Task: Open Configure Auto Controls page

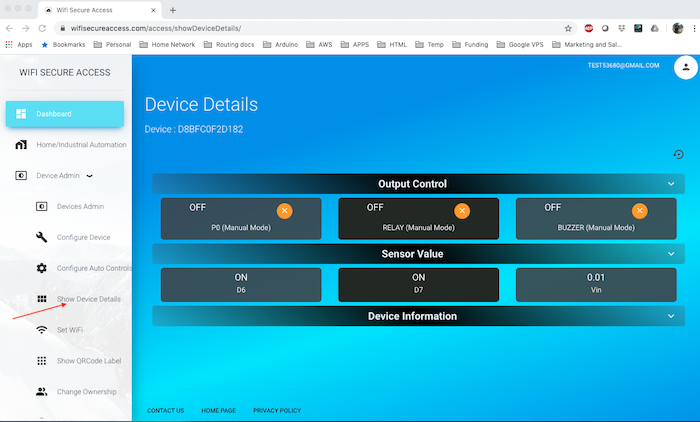Action: pyautogui.click(x=94, y=268)
